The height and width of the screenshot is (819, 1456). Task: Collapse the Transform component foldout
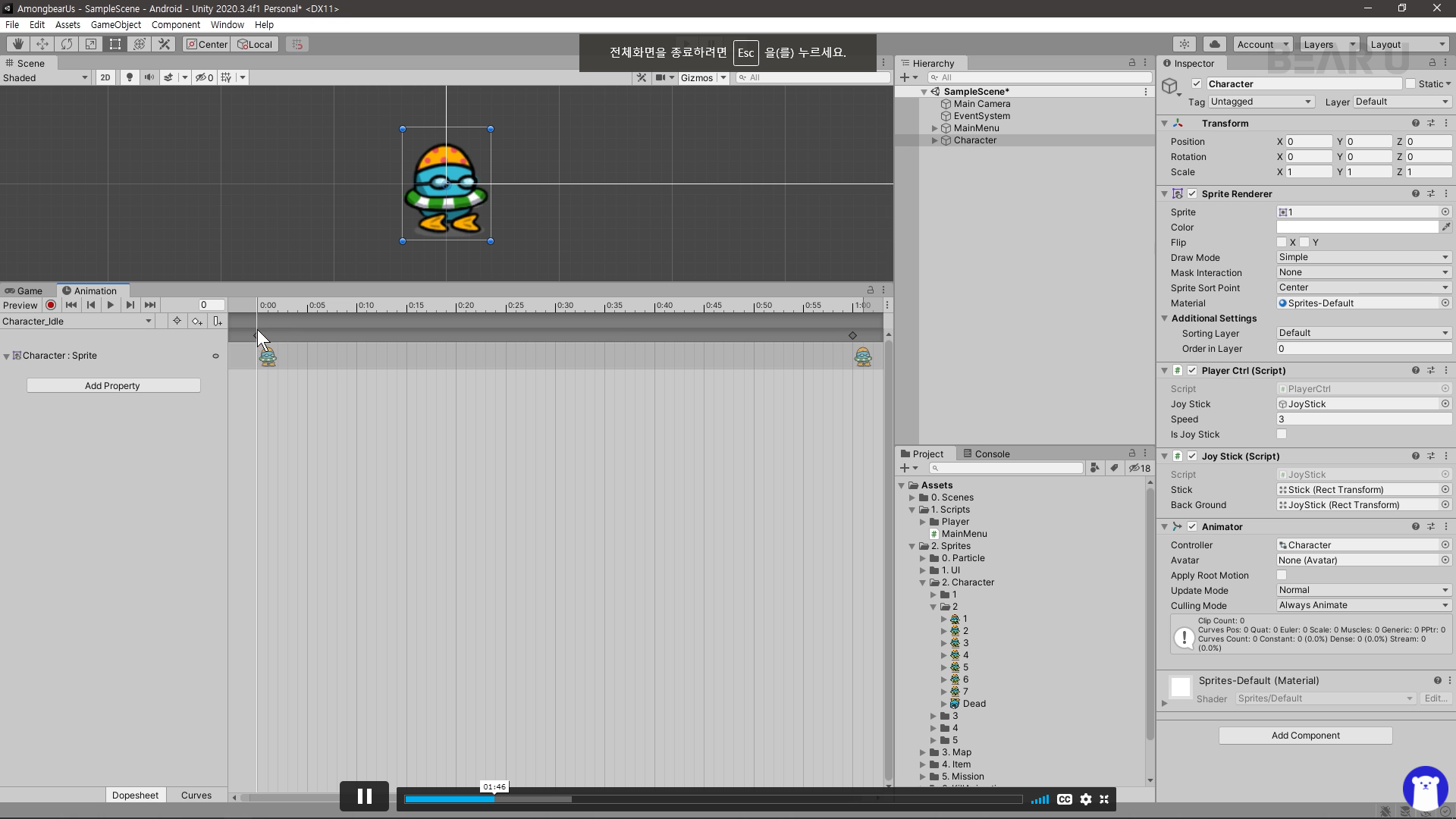pos(1164,123)
